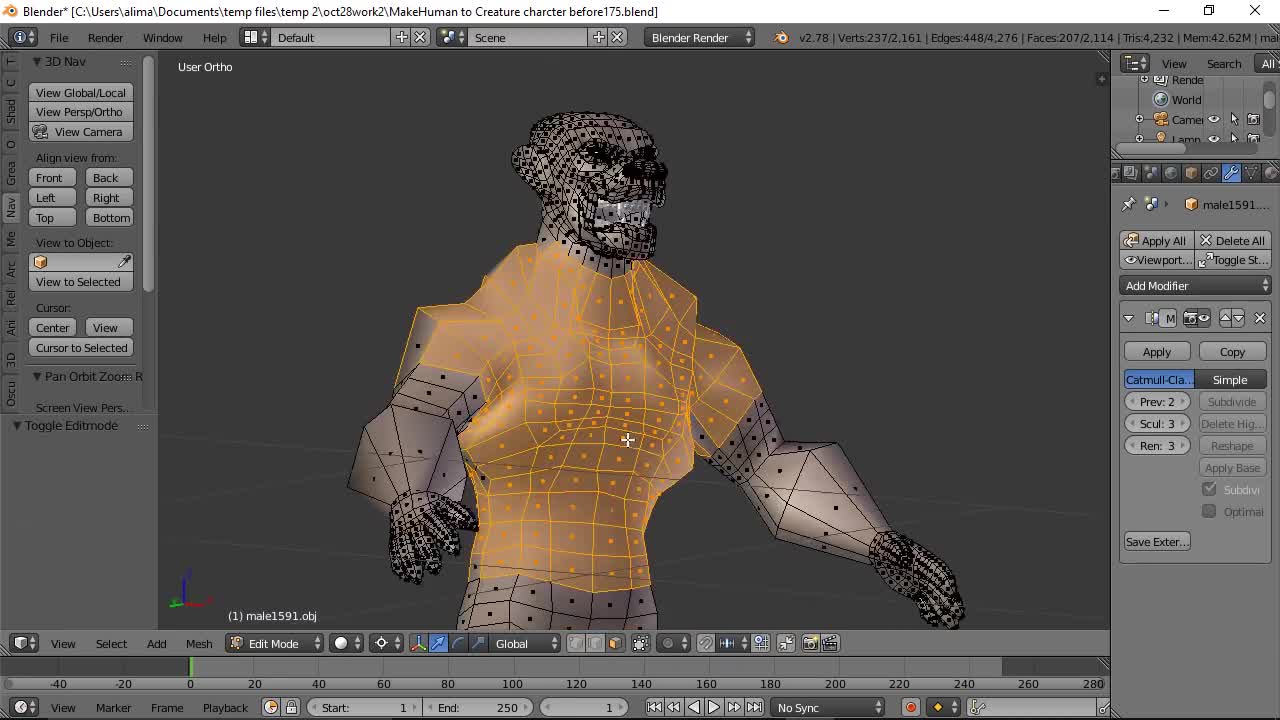Select vertex select mode
The height and width of the screenshot is (720, 1280).
pyautogui.click(x=576, y=643)
